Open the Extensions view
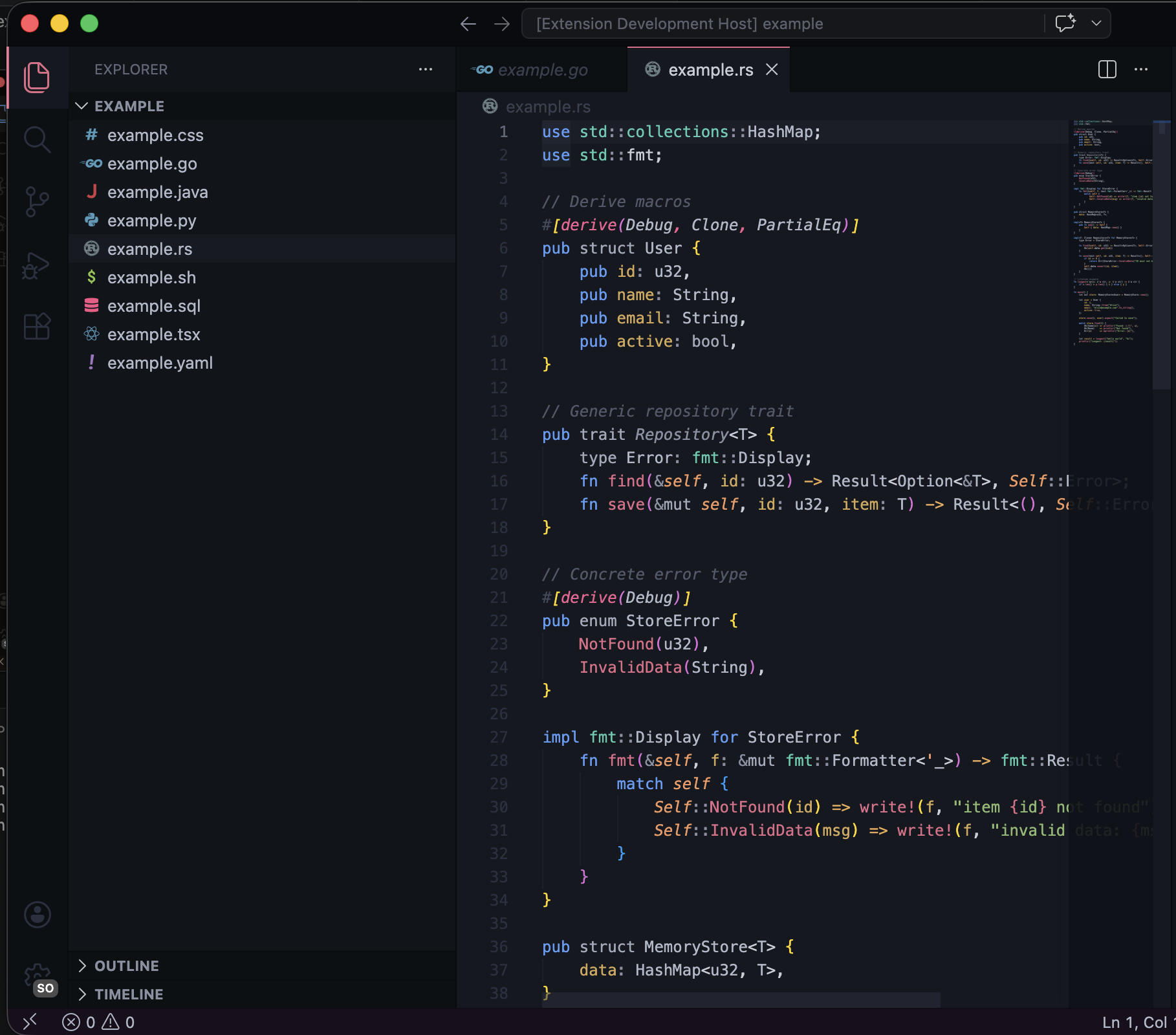The width and height of the screenshot is (1176, 1035). click(x=37, y=327)
